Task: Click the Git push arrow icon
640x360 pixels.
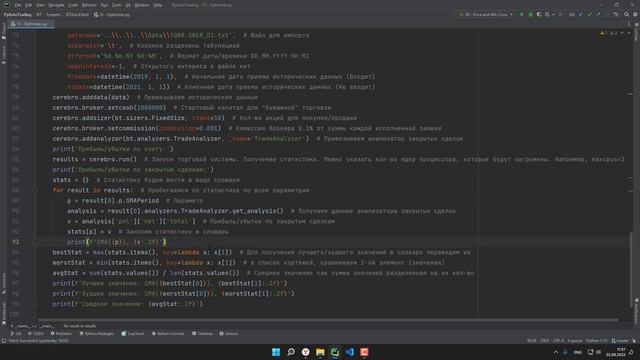Action: 598,14
